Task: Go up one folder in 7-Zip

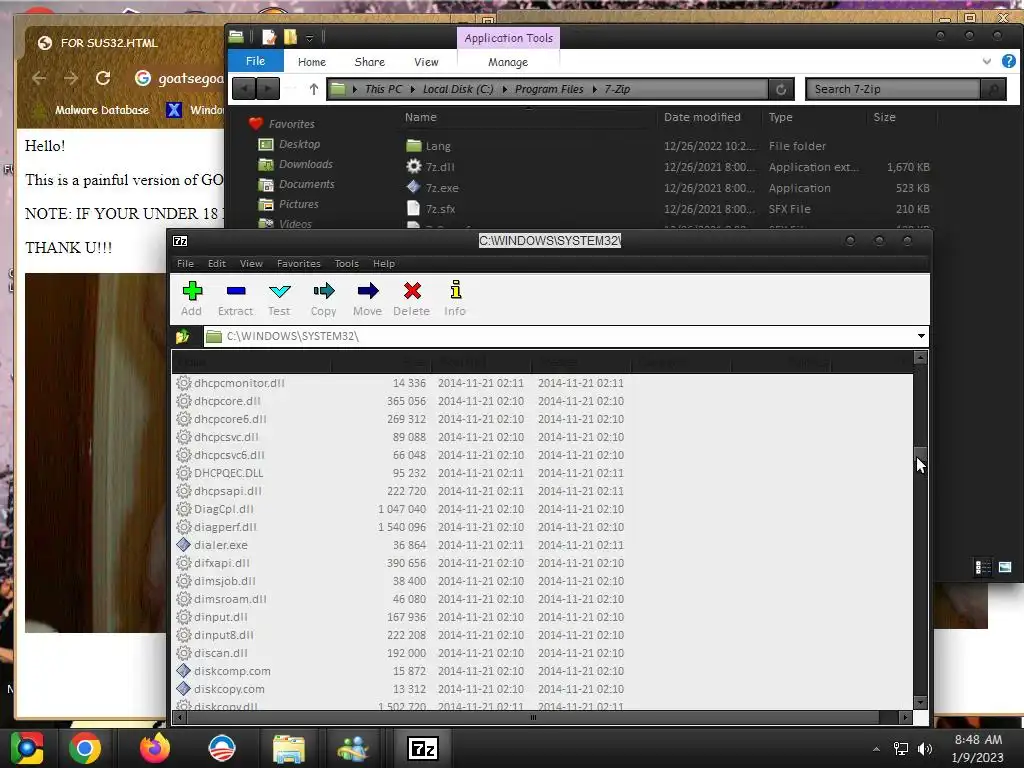Action: (x=182, y=336)
